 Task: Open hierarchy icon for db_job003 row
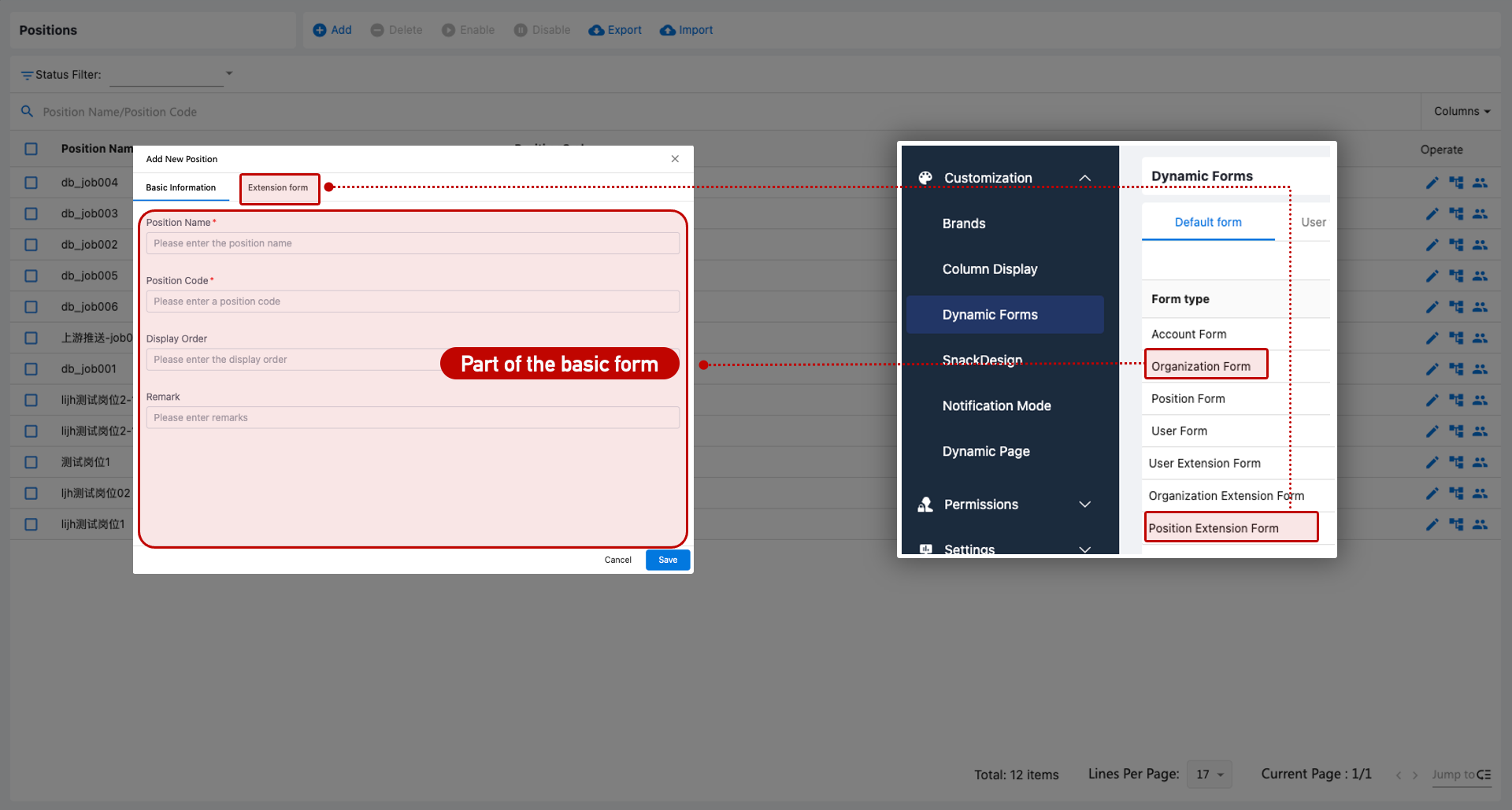click(1456, 213)
